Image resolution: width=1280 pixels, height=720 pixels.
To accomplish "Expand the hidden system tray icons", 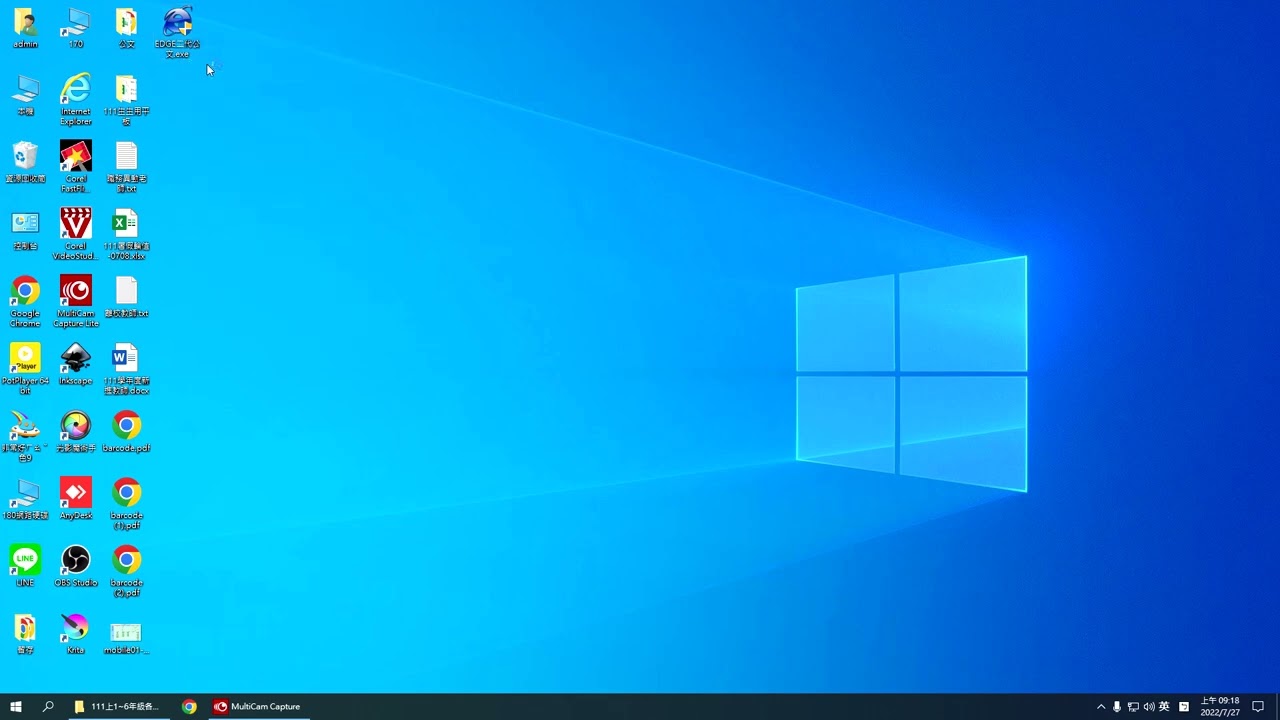I will tap(1101, 706).
